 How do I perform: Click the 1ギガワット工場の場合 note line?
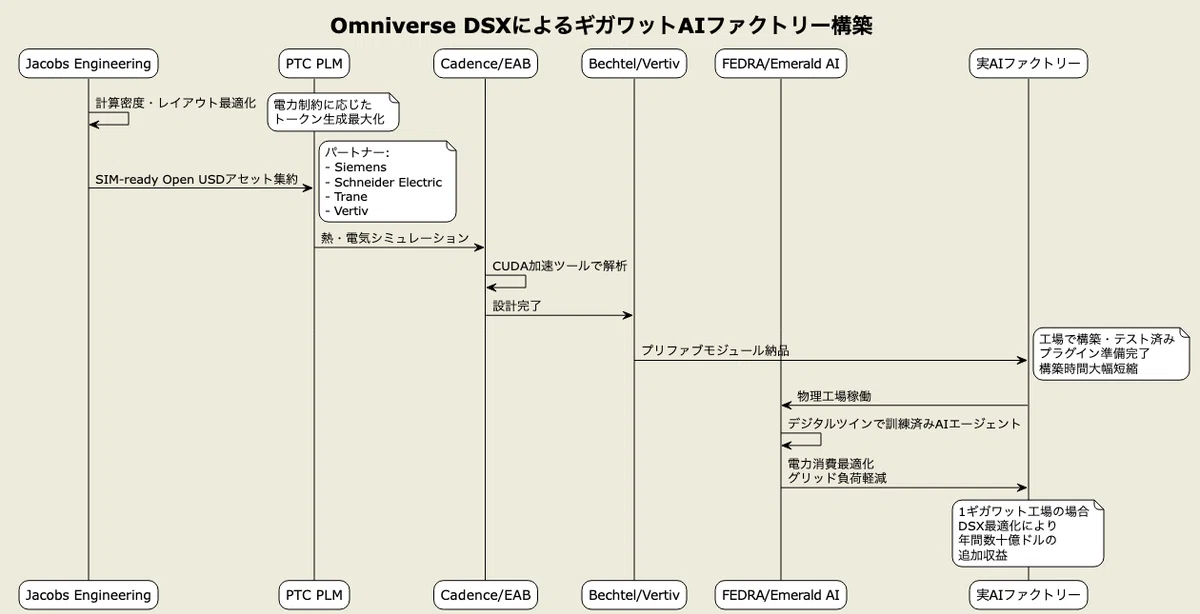1023,511
